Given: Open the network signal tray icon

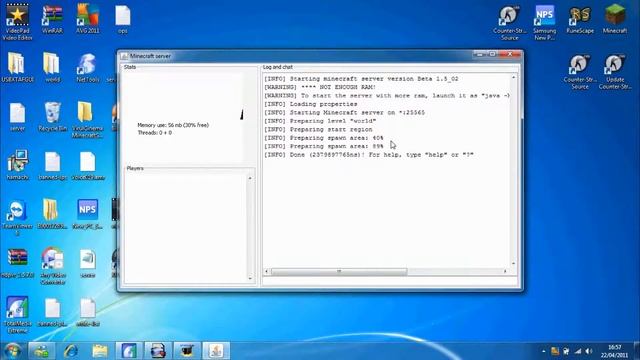Looking at the screenshot, I should 578,351.
